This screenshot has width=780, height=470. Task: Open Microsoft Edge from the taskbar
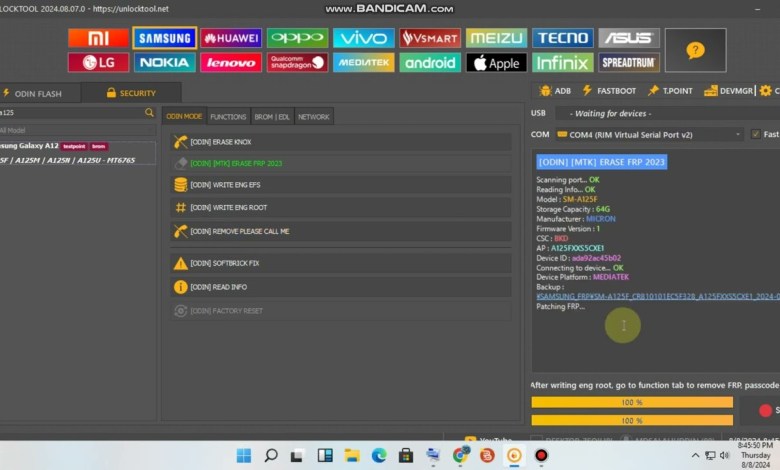(379, 455)
